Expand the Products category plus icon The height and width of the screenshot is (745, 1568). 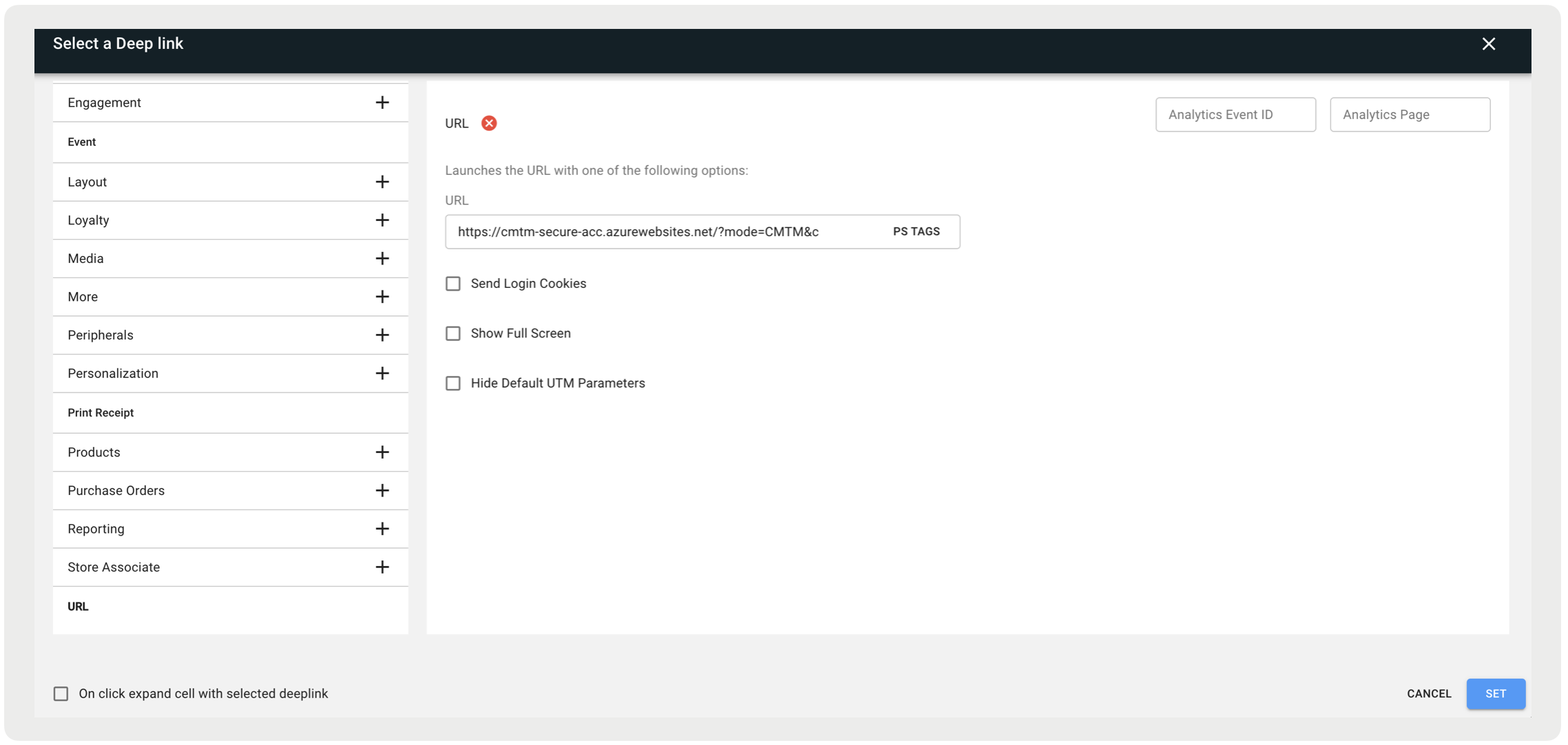[x=382, y=452]
